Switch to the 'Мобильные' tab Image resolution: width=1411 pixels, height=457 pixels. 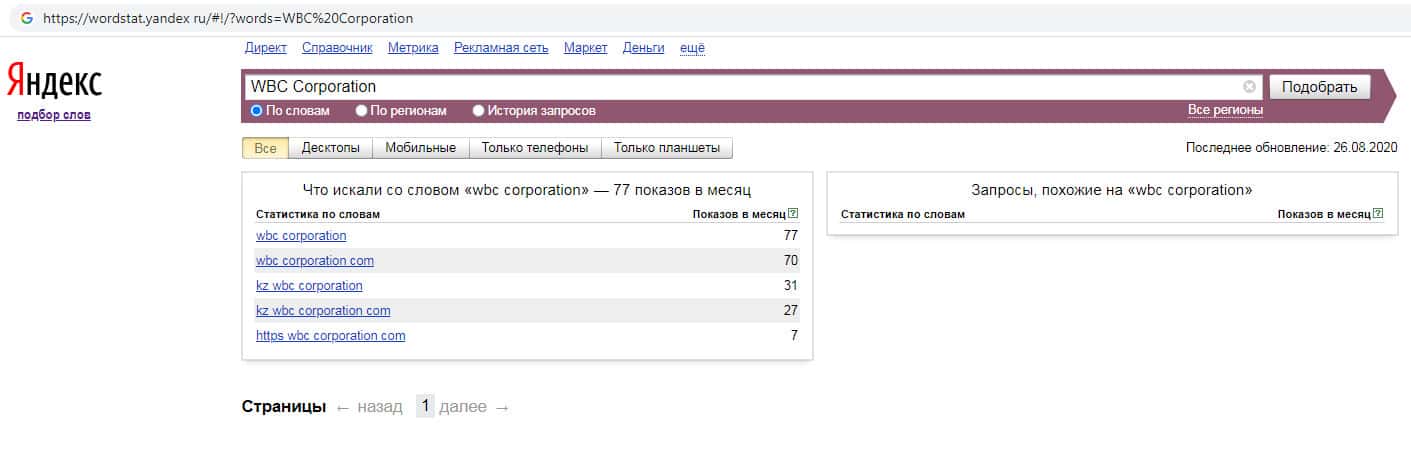(x=421, y=148)
